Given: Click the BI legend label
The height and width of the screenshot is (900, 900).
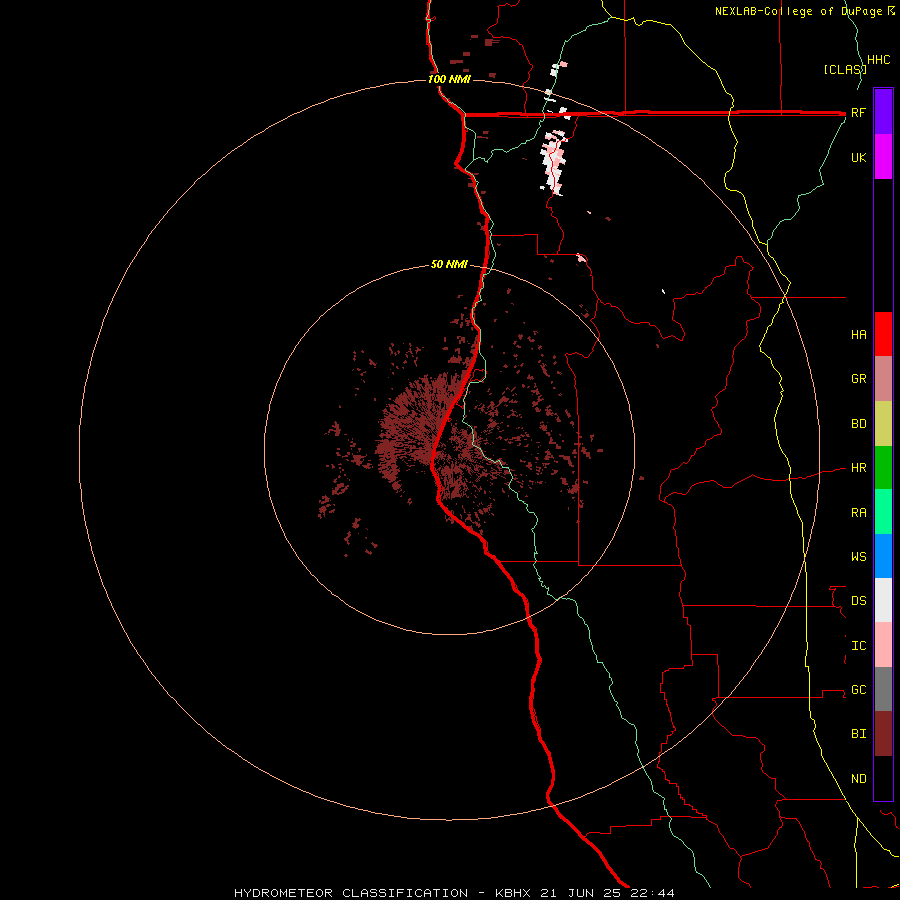Looking at the screenshot, I should (x=858, y=734).
